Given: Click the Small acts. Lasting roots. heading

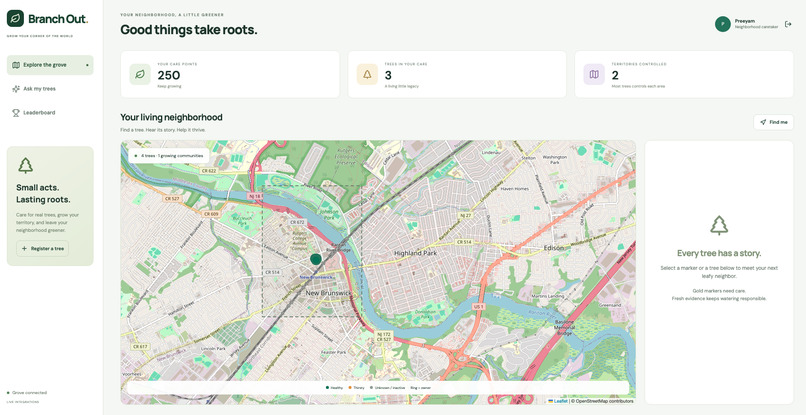Looking at the screenshot, I should tap(43, 193).
